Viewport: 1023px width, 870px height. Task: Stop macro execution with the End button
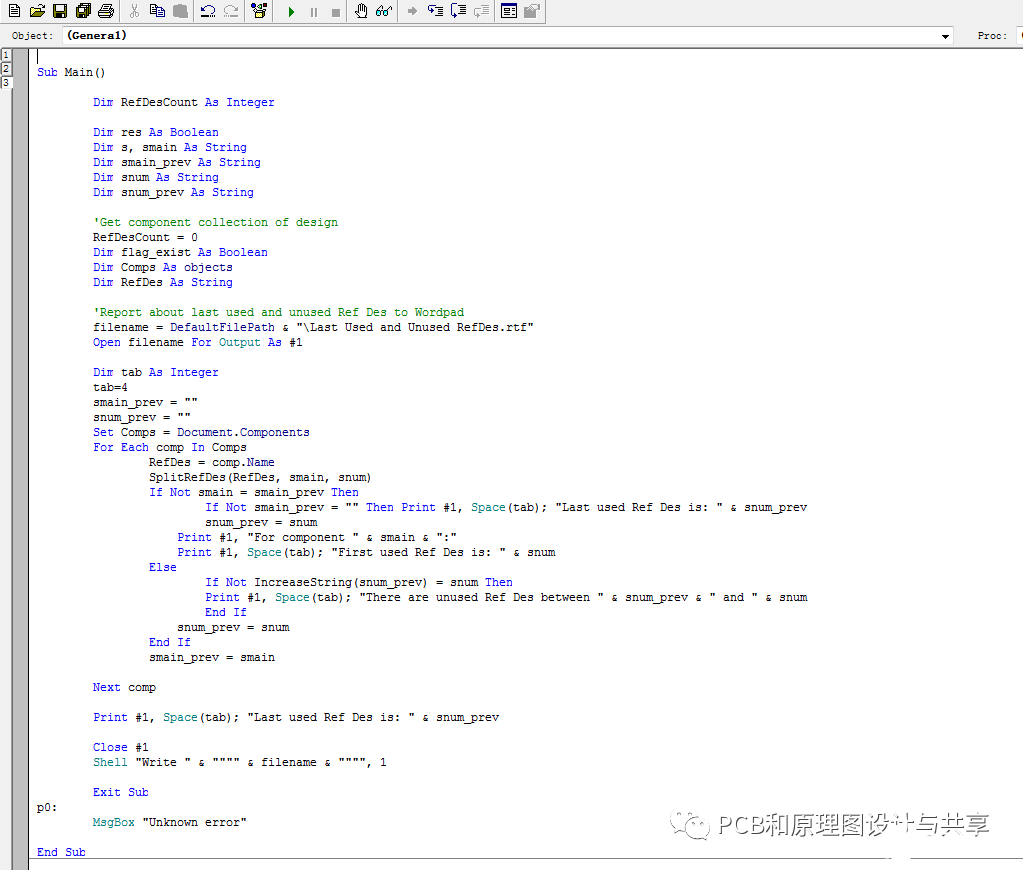(335, 12)
